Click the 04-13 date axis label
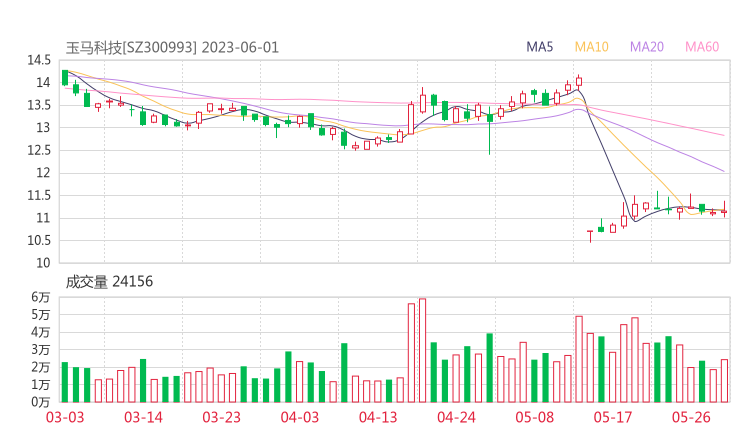The width and height of the screenshot is (740, 440). point(378,417)
